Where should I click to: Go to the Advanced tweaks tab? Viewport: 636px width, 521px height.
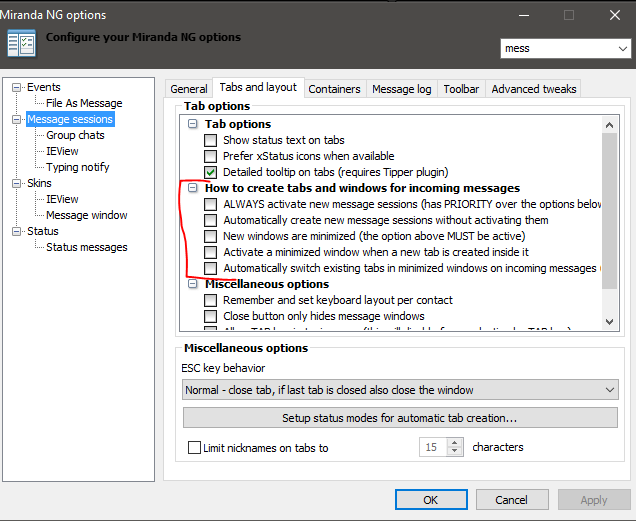534,89
